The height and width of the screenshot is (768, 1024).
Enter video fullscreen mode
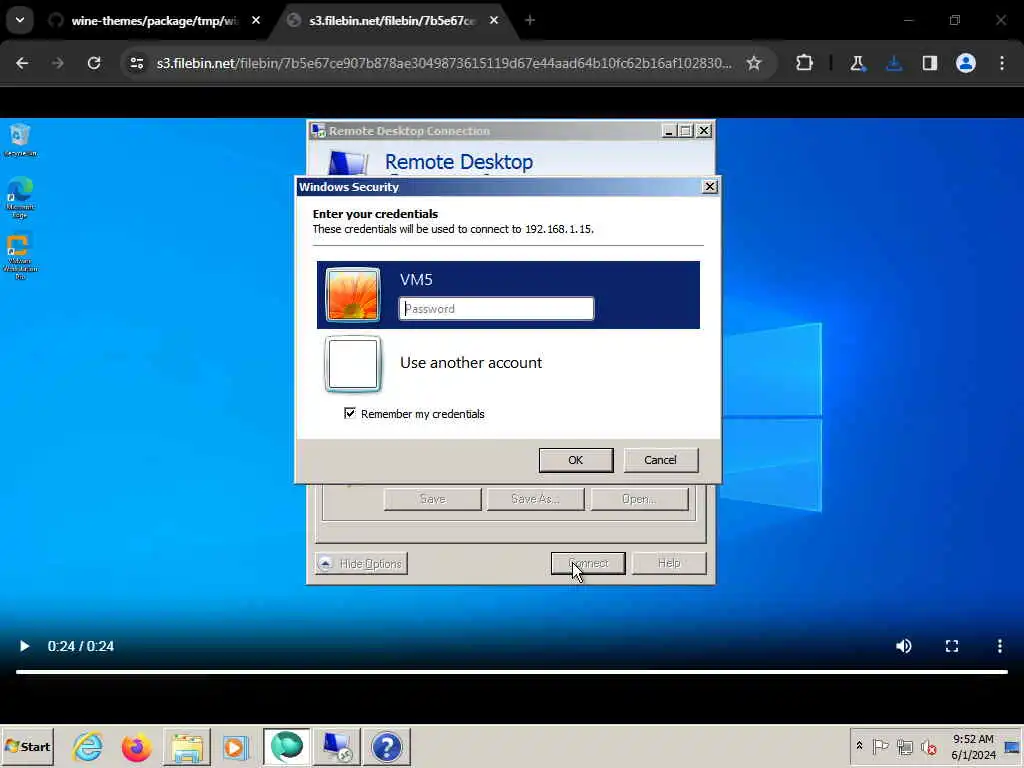click(x=952, y=646)
